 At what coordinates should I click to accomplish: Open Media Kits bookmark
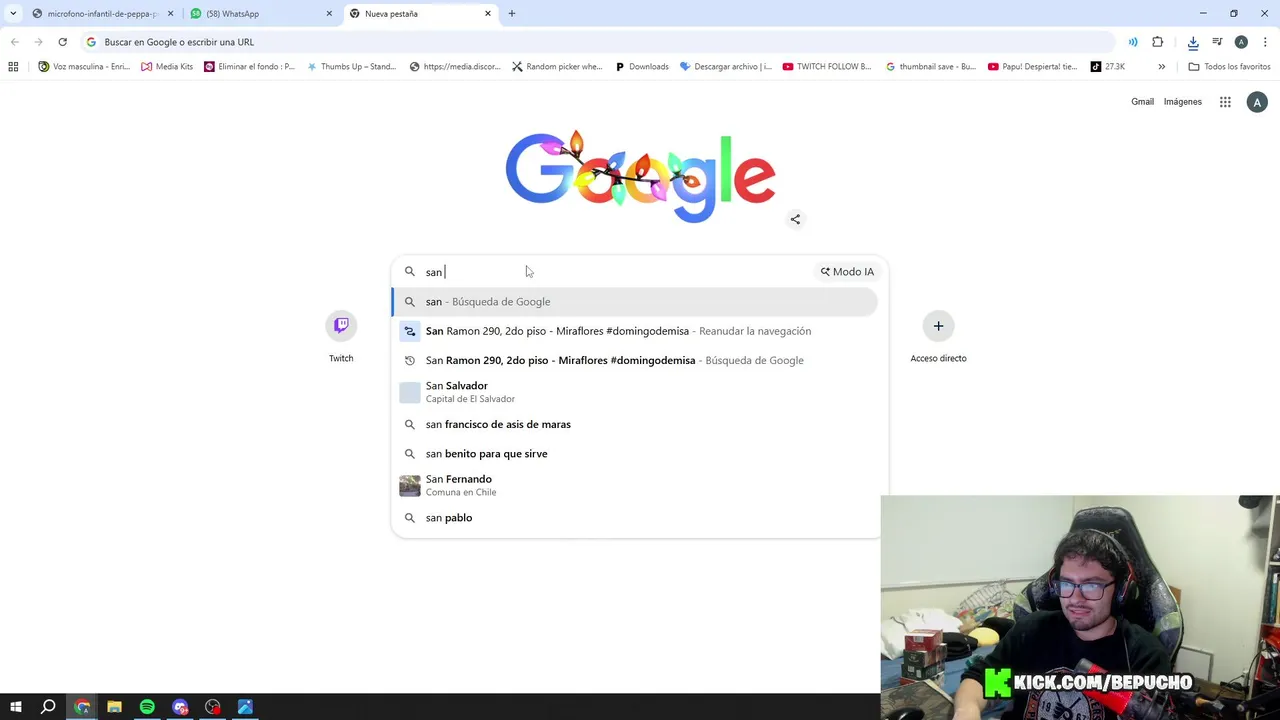pyautogui.click(x=167, y=67)
